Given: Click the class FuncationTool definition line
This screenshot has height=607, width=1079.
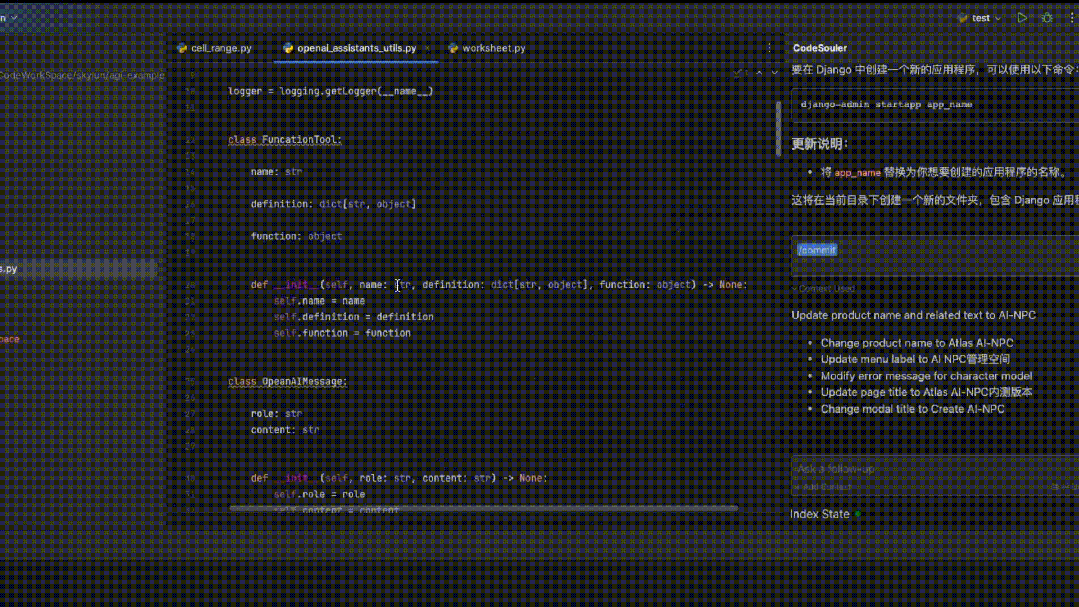Looking at the screenshot, I should 285,140.
